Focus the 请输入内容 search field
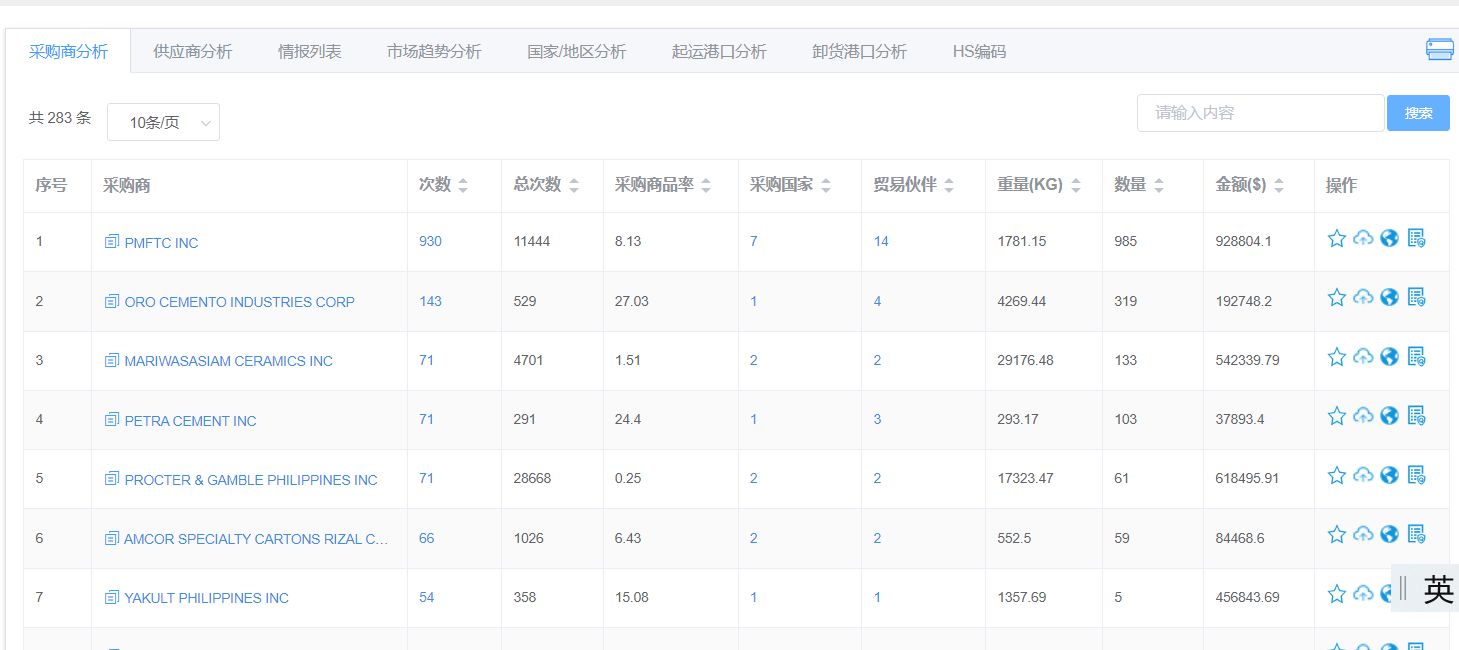1459x650 pixels. [x=1260, y=113]
